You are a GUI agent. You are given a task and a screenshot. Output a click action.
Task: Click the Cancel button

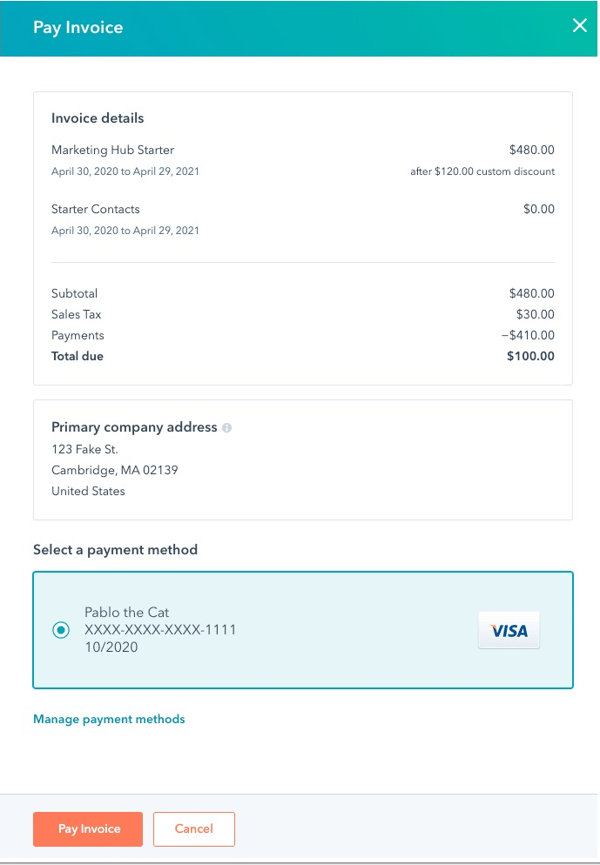(194, 829)
